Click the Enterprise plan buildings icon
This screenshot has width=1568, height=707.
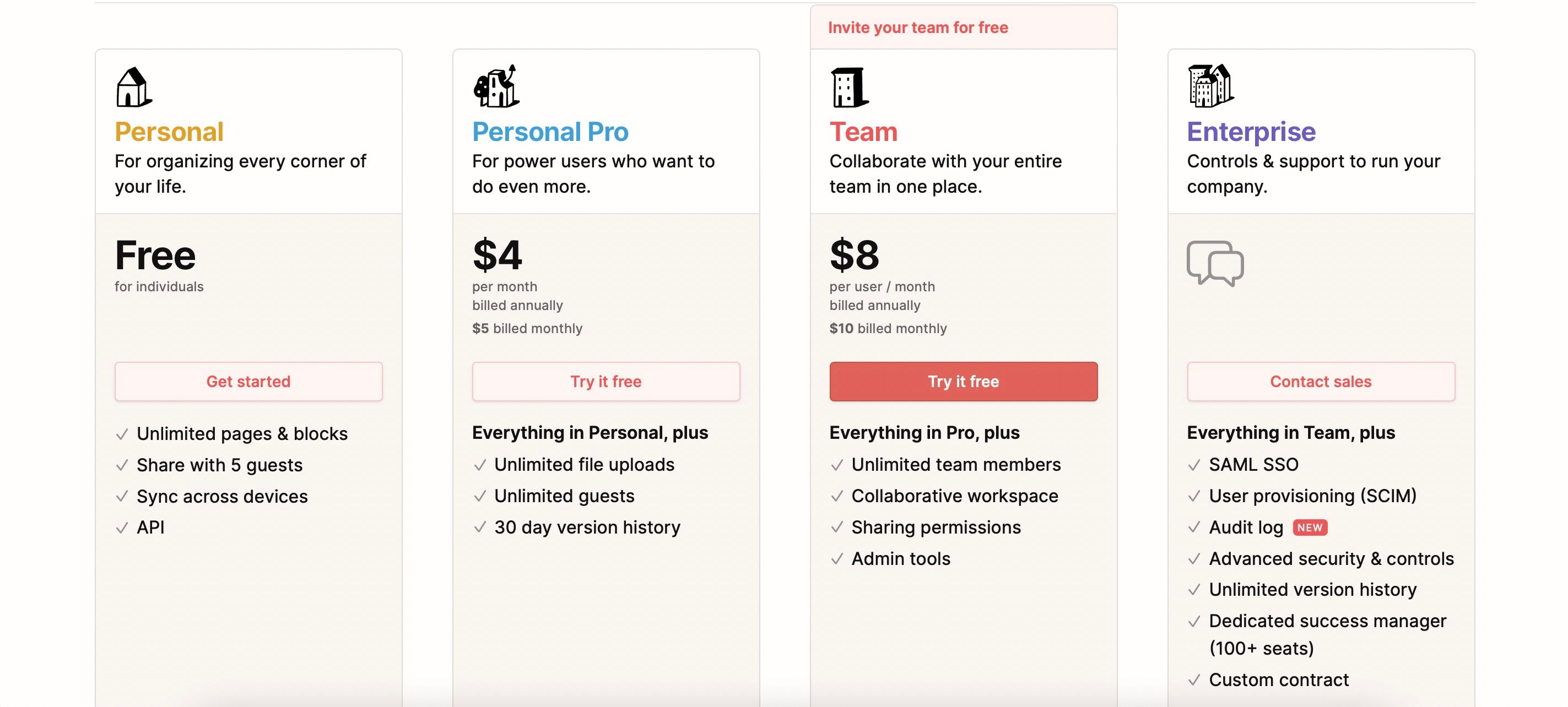[x=1210, y=86]
